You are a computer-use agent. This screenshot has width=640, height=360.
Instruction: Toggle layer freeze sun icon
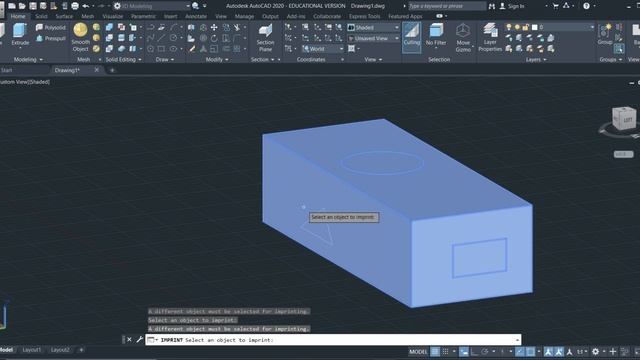click(x=517, y=27)
